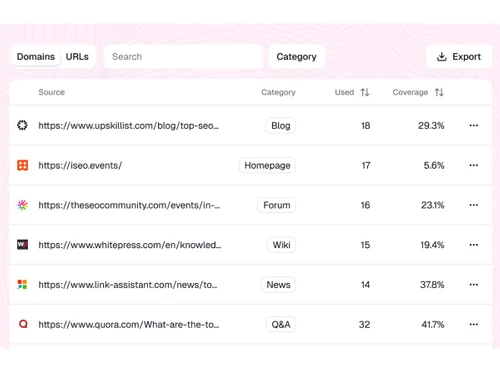Sort by Used column arrows
The height and width of the screenshot is (375, 500).
(x=365, y=92)
